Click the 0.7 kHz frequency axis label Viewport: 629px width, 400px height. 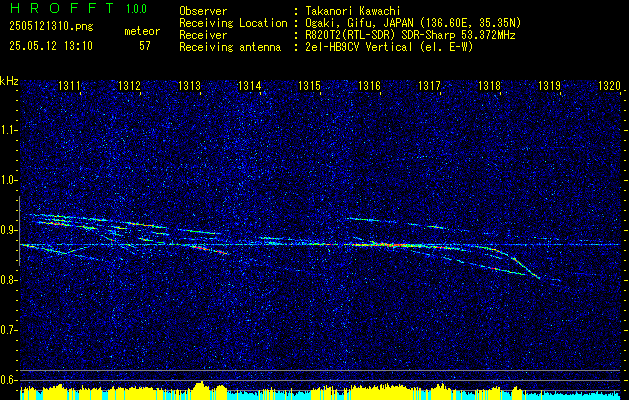7,330
